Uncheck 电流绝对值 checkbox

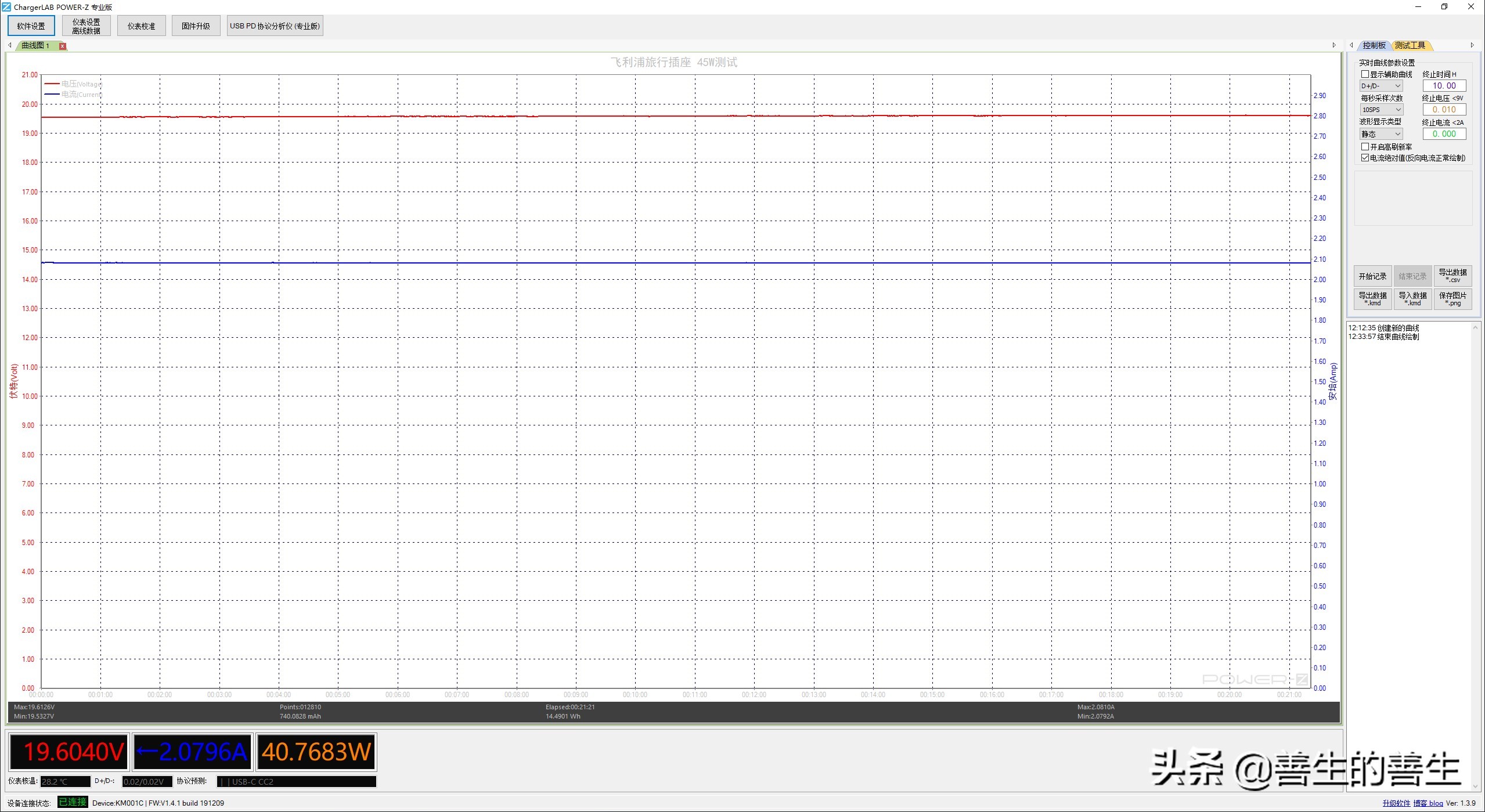[x=1365, y=158]
